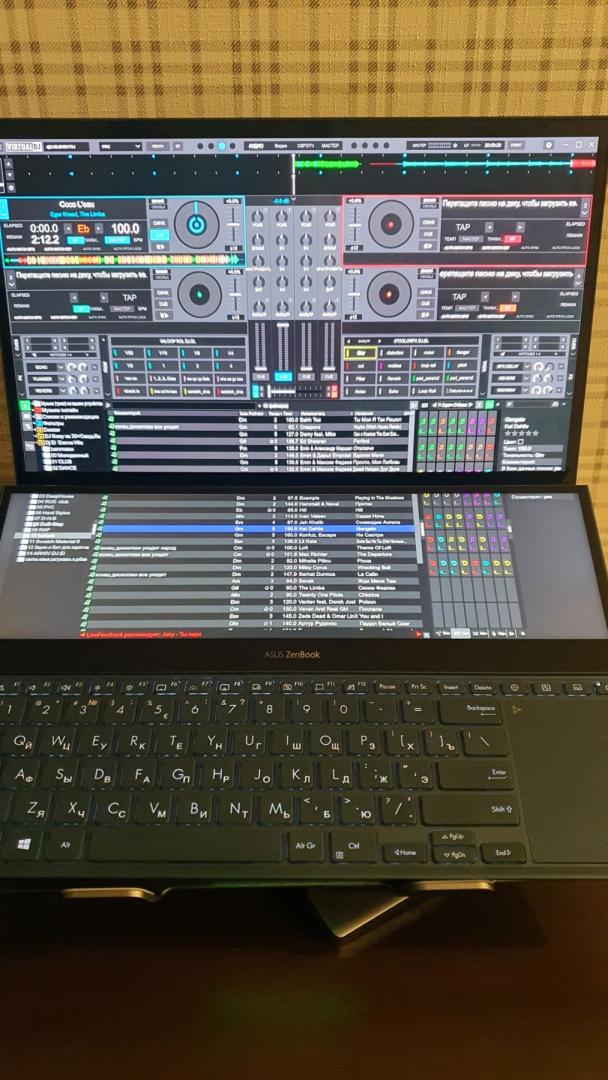Image resolution: width=608 pixels, height=1080 pixels.
Task: Click the lower-right deck's jog wheel
Action: pos(389,293)
